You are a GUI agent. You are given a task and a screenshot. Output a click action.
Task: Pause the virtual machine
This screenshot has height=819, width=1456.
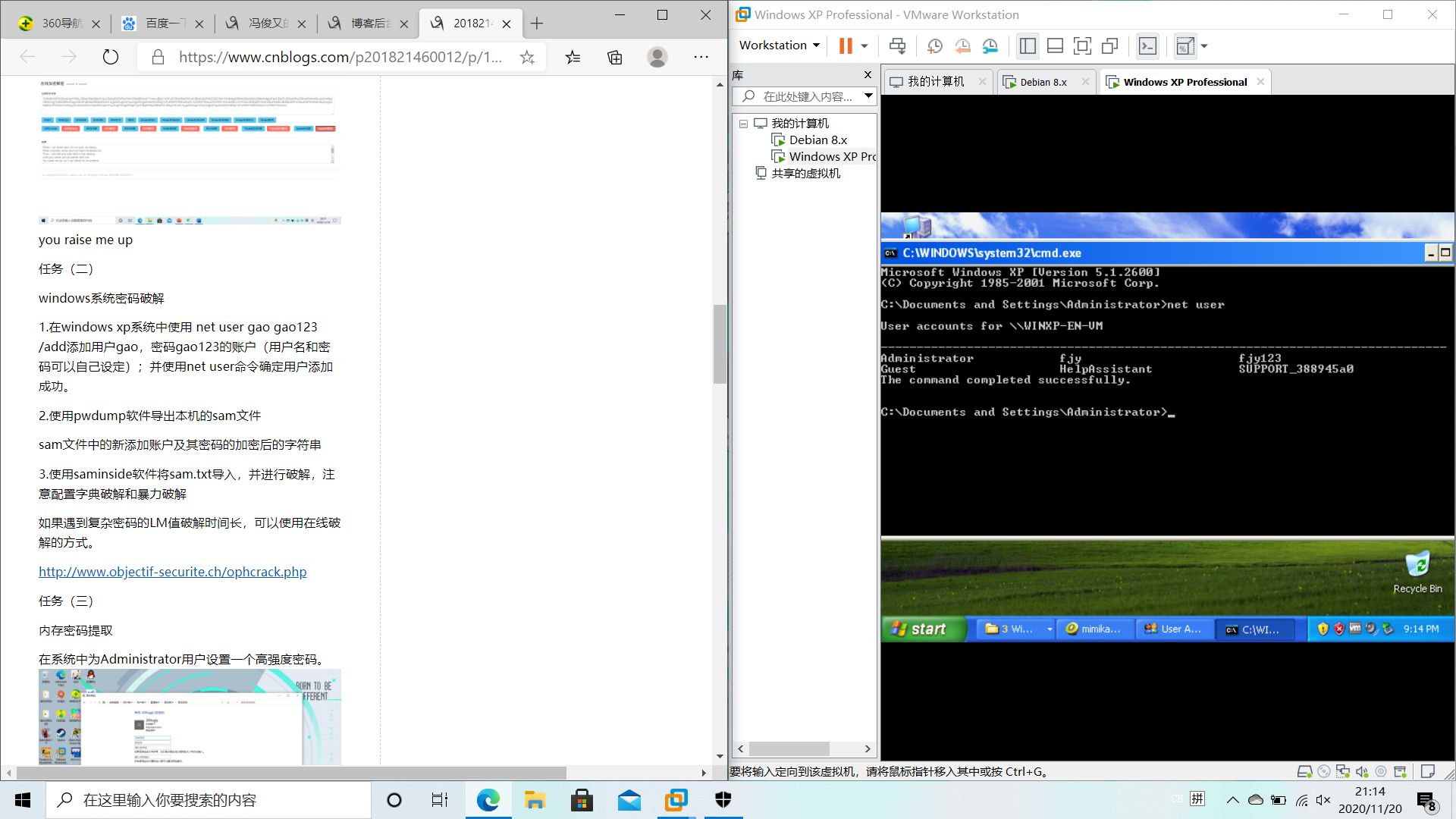click(x=846, y=46)
